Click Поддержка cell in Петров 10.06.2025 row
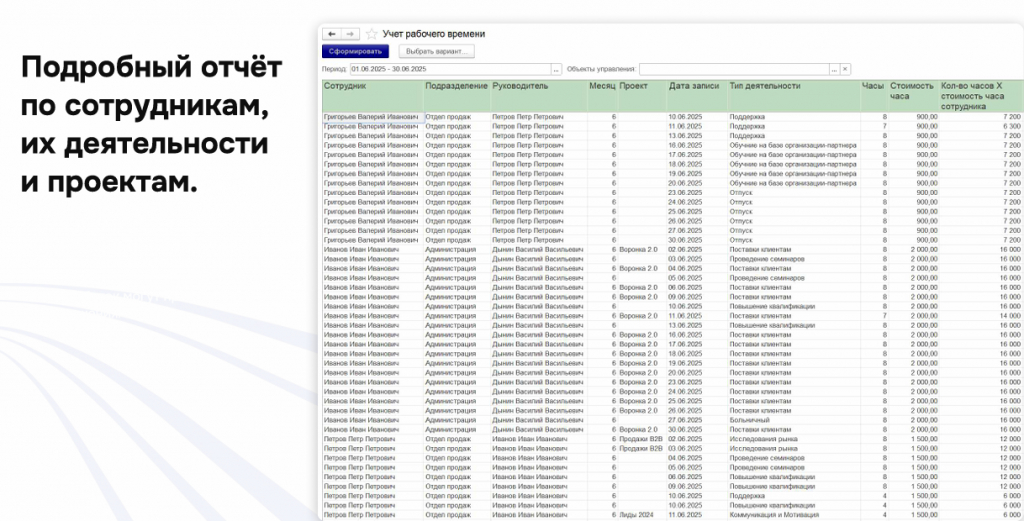The width and height of the screenshot is (1024, 521). click(x=745, y=496)
